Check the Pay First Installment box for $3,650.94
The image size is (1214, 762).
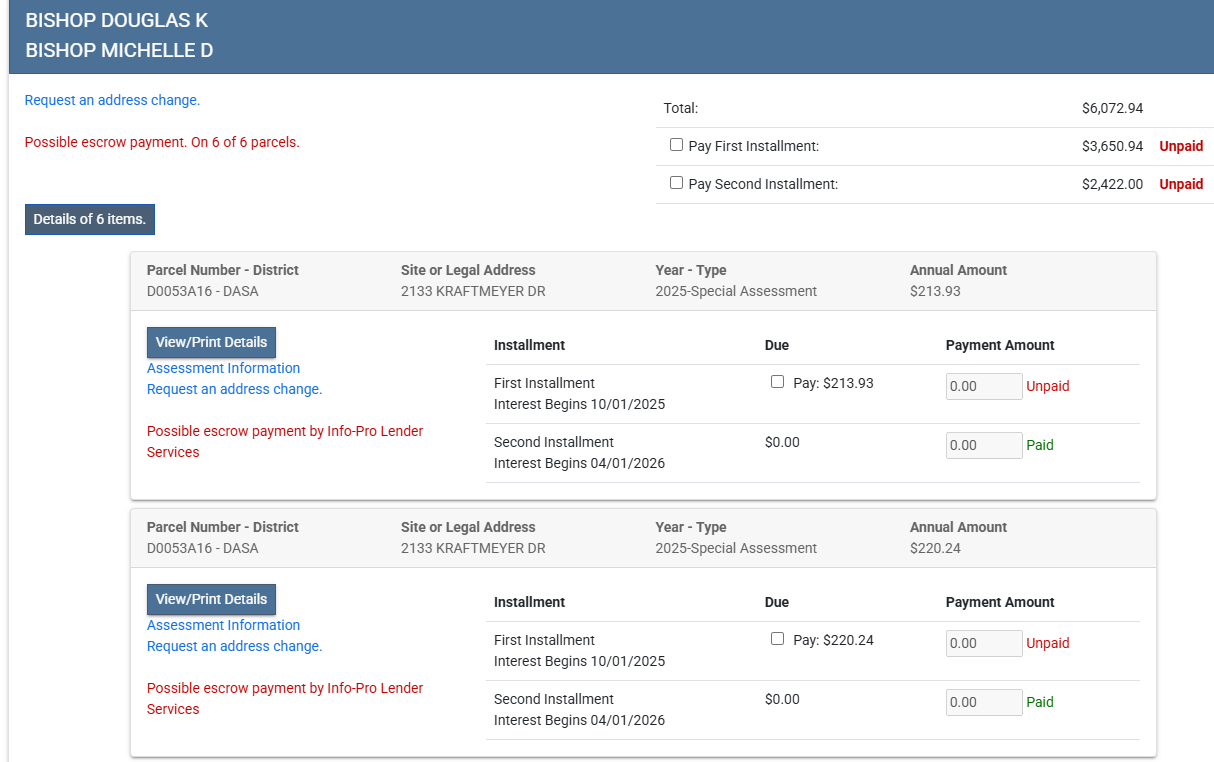pos(677,145)
